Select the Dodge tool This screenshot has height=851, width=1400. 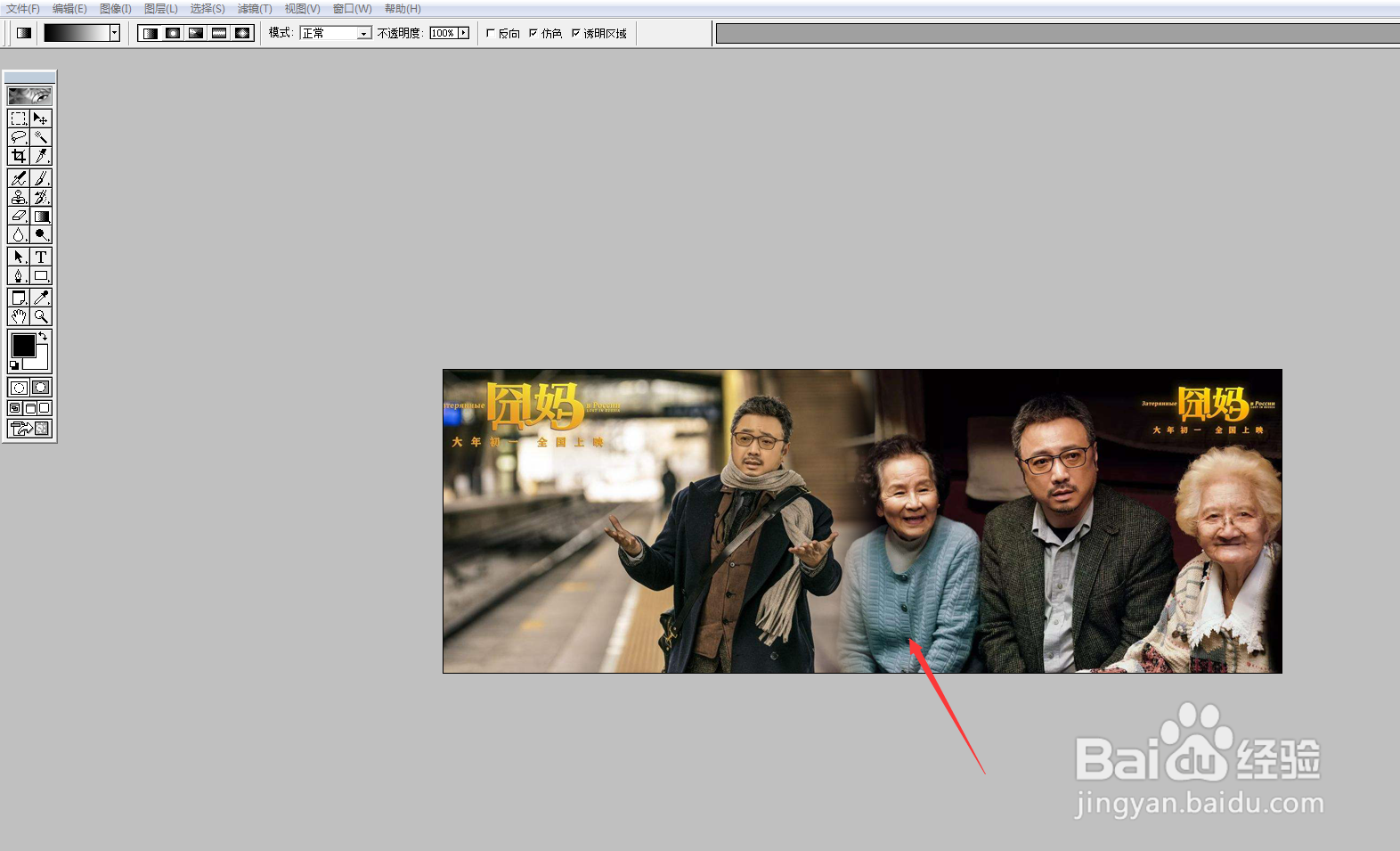click(x=41, y=234)
